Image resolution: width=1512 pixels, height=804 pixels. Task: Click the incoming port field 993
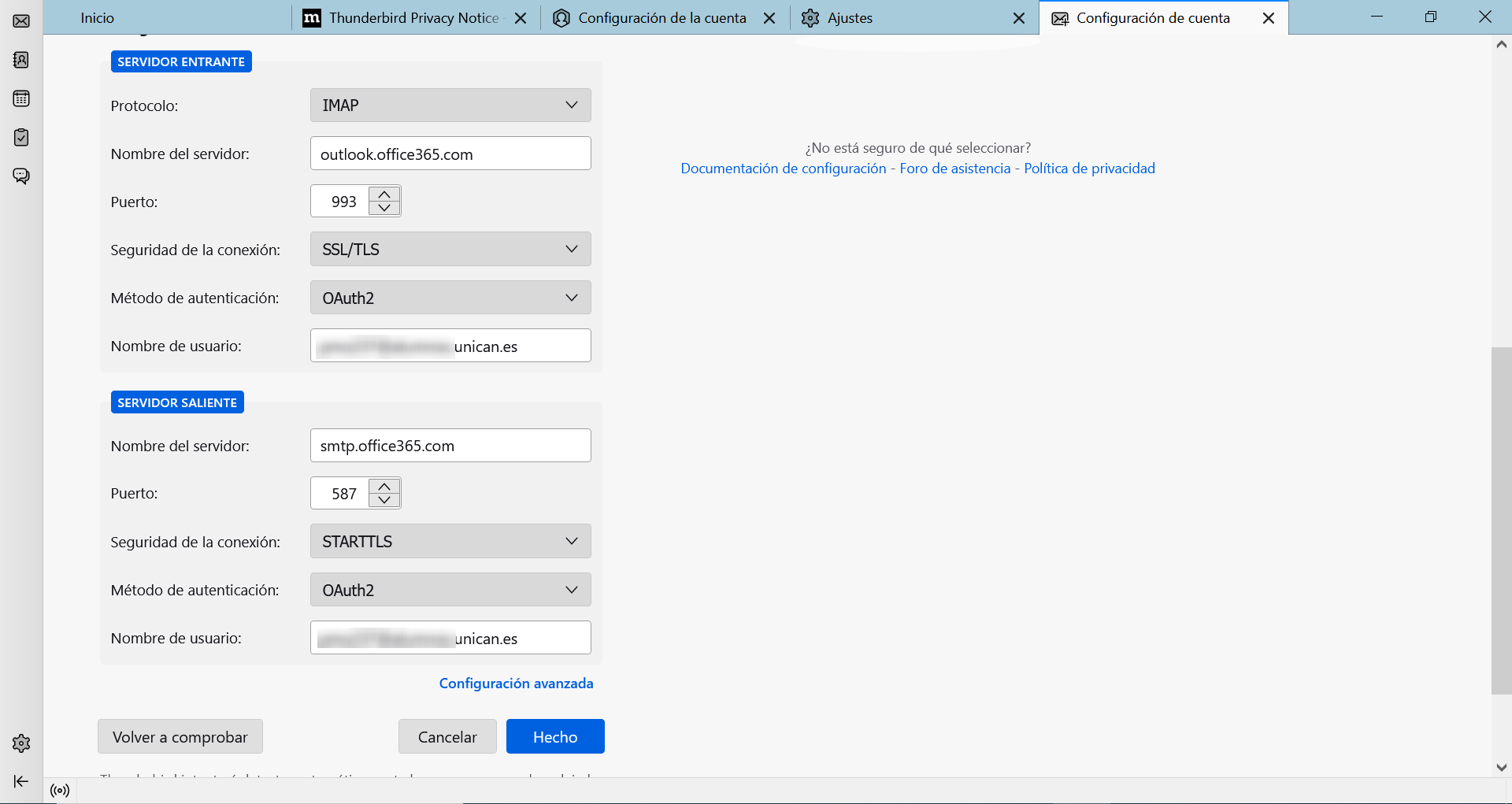click(340, 201)
